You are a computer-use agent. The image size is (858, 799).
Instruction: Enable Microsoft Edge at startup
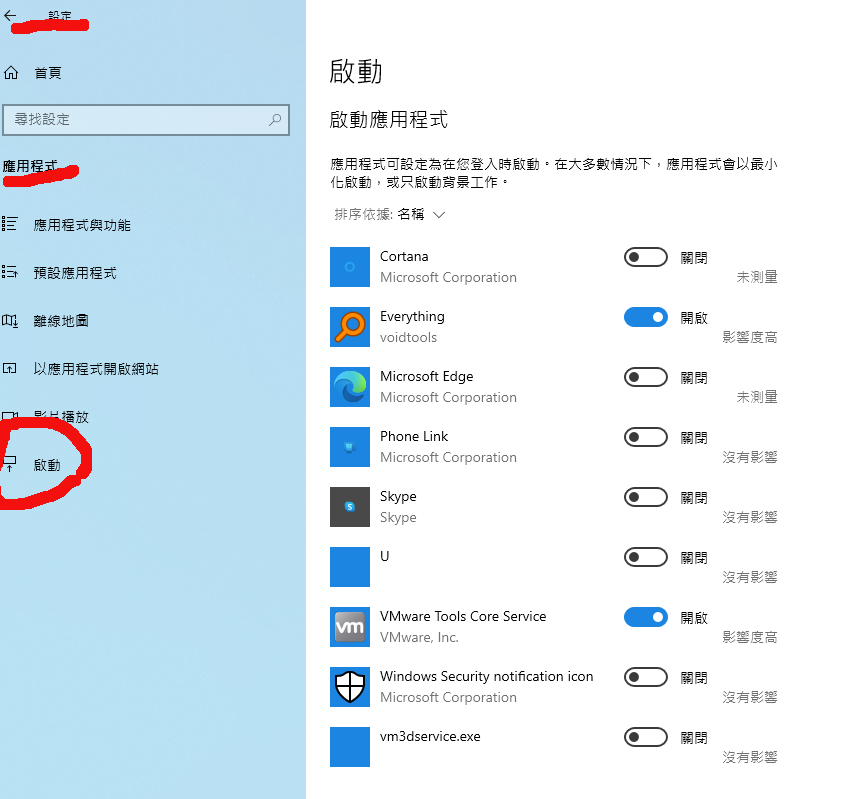645,378
